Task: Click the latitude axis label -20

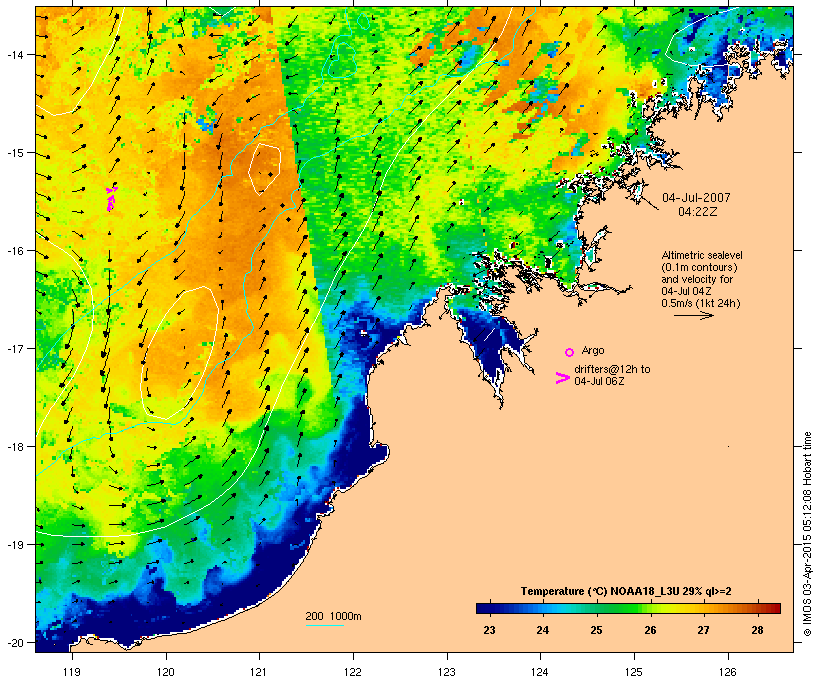Action: tap(15, 643)
